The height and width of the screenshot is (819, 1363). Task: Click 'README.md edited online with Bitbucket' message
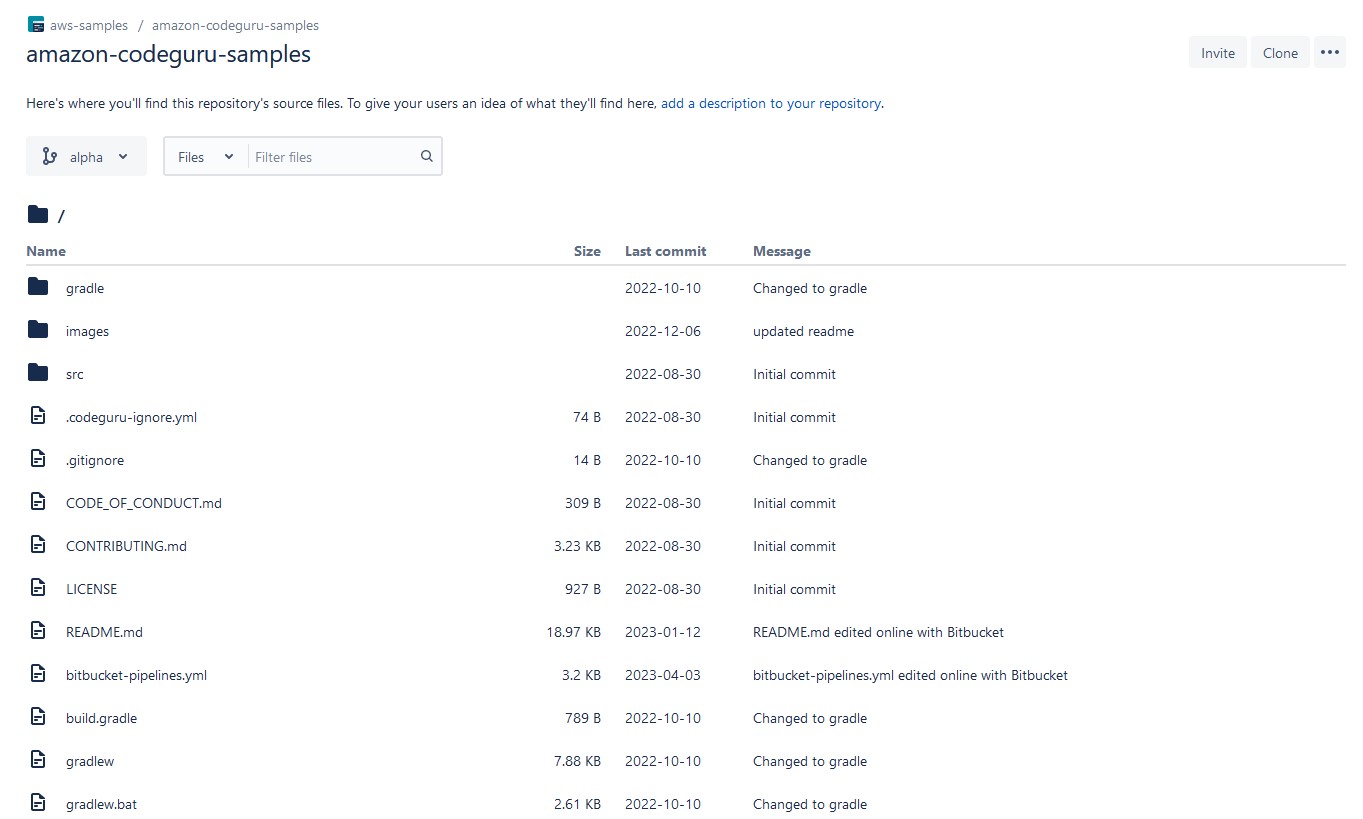[878, 632]
